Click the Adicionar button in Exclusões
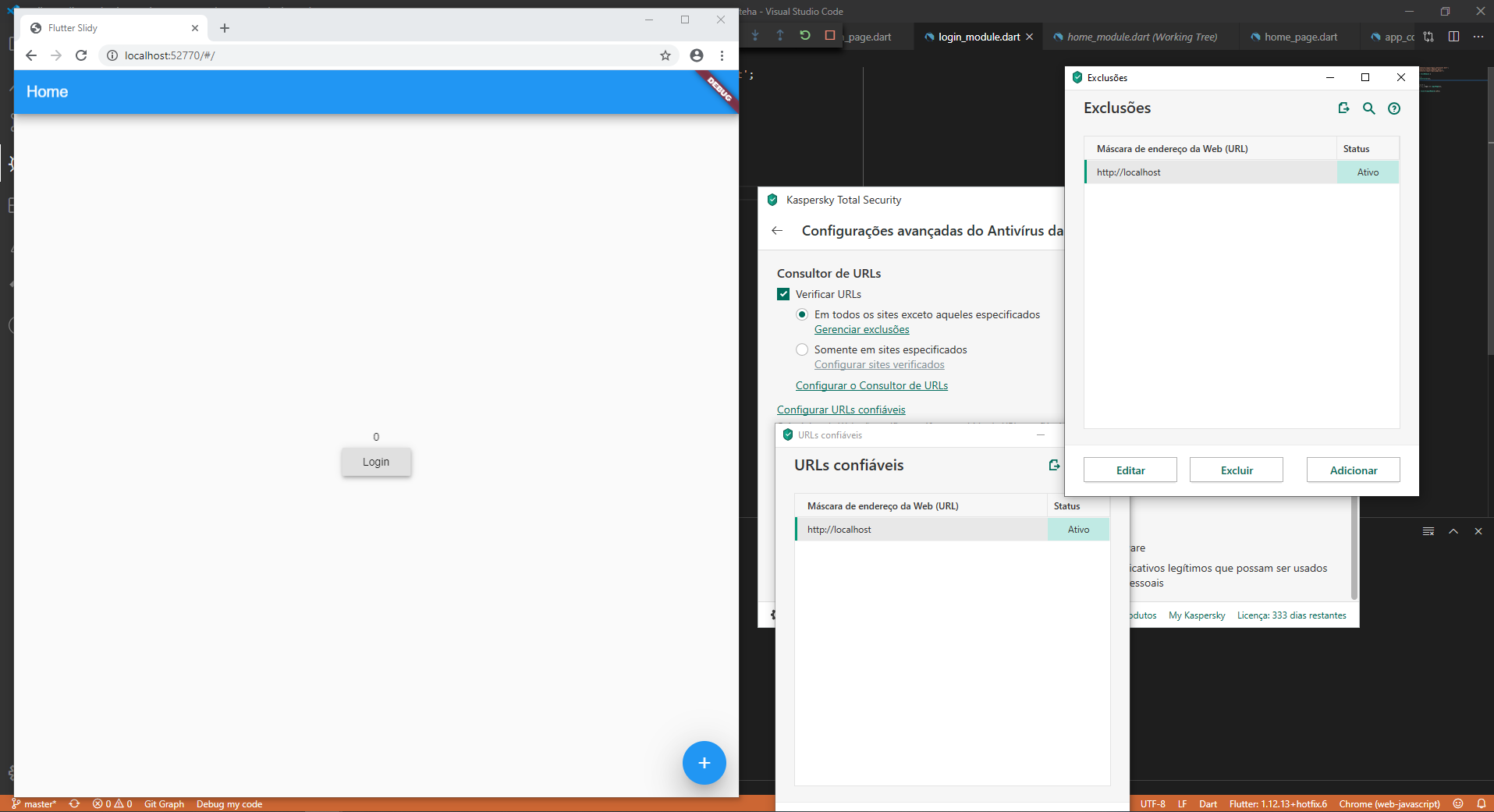1494x812 pixels. (1352, 470)
